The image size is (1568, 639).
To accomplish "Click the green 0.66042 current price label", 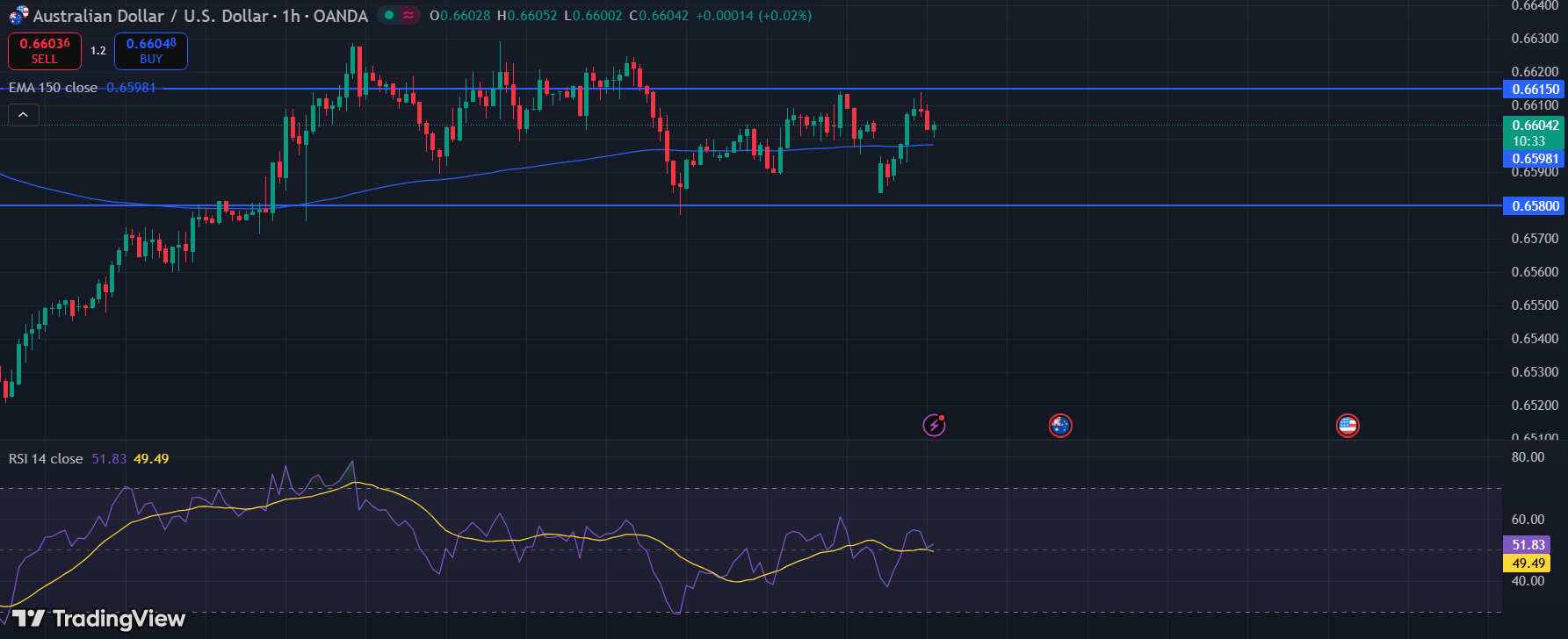I will coord(1535,126).
